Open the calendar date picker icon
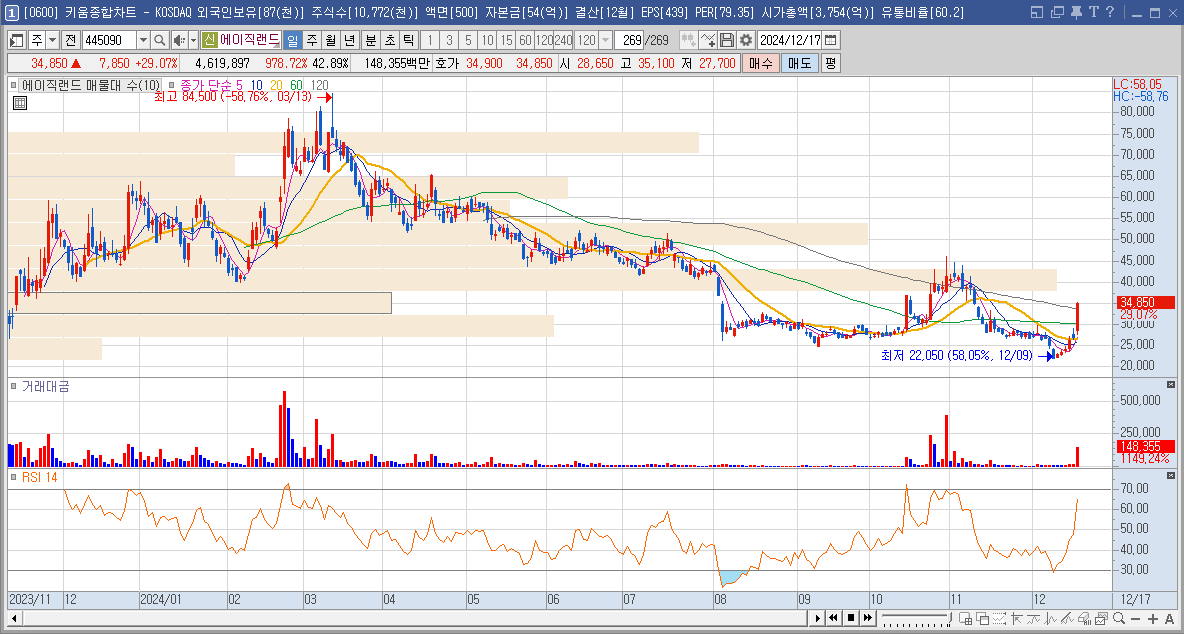This screenshot has width=1184, height=634. pos(831,40)
